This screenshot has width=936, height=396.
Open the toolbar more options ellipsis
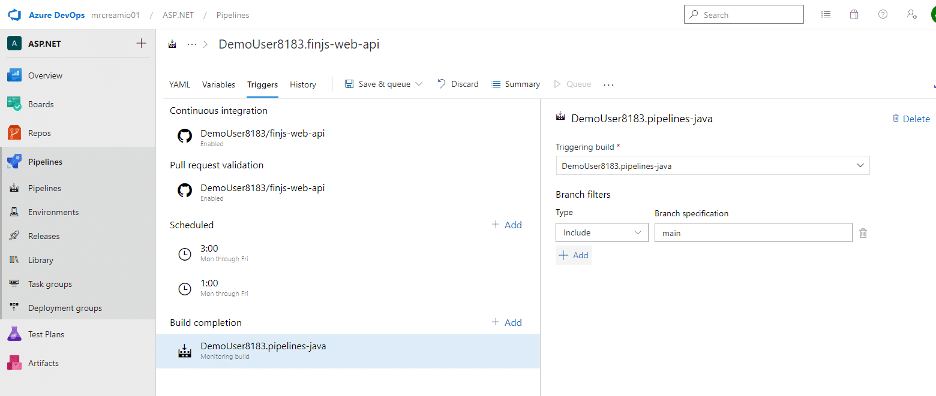(x=608, y=85)
